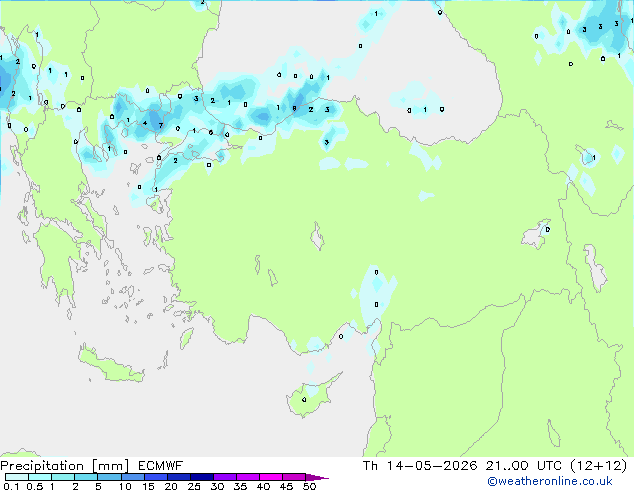Pick the purple legend swatch between 30 and 35
The height and width of the screenshot is (490, 634).
[224, 477]
